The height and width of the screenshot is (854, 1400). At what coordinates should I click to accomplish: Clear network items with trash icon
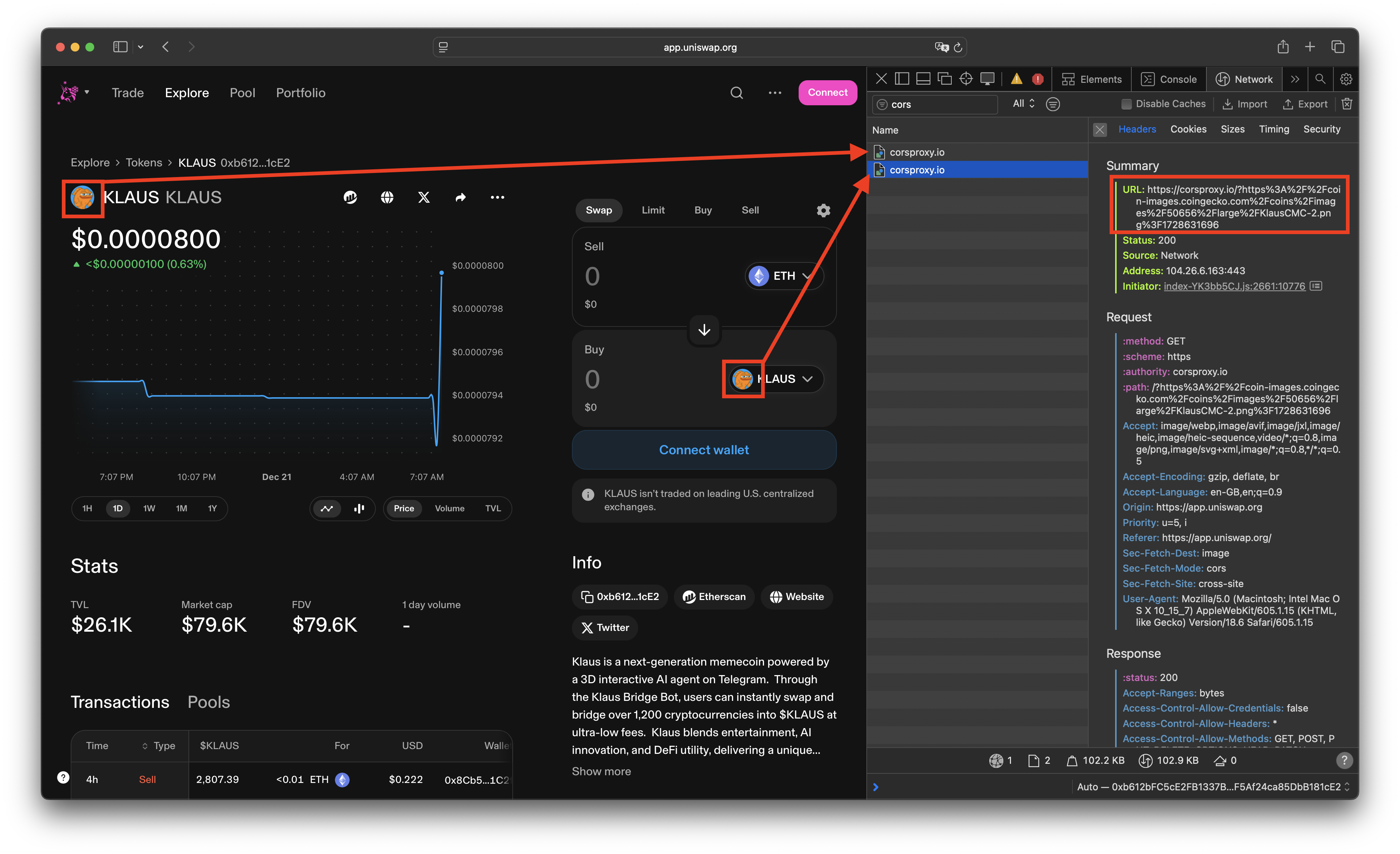coord(1347,104)
